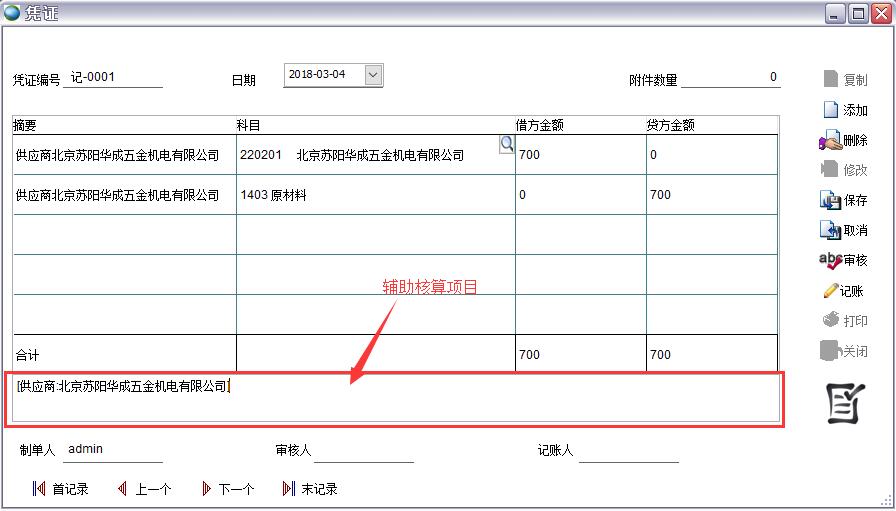
Task: Click the 保存 (Save) icon
Action: pos(830,200)
